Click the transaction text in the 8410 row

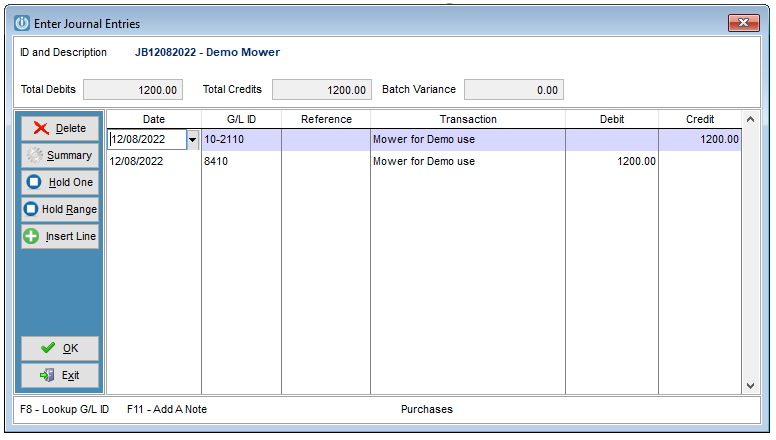pyautogui.click(x=424, y=161)
